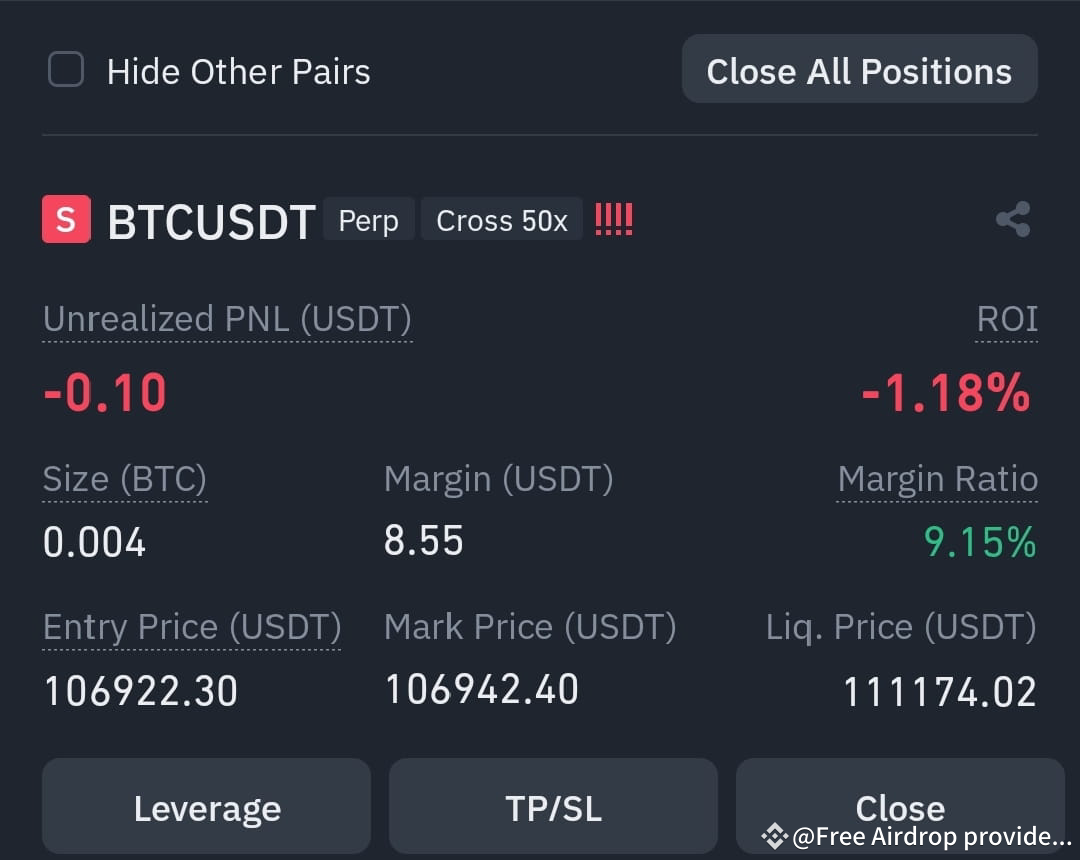This screenshot has width=1080, height=860.
Task: Expand the ROI explanation
Action: point(1007,319)
